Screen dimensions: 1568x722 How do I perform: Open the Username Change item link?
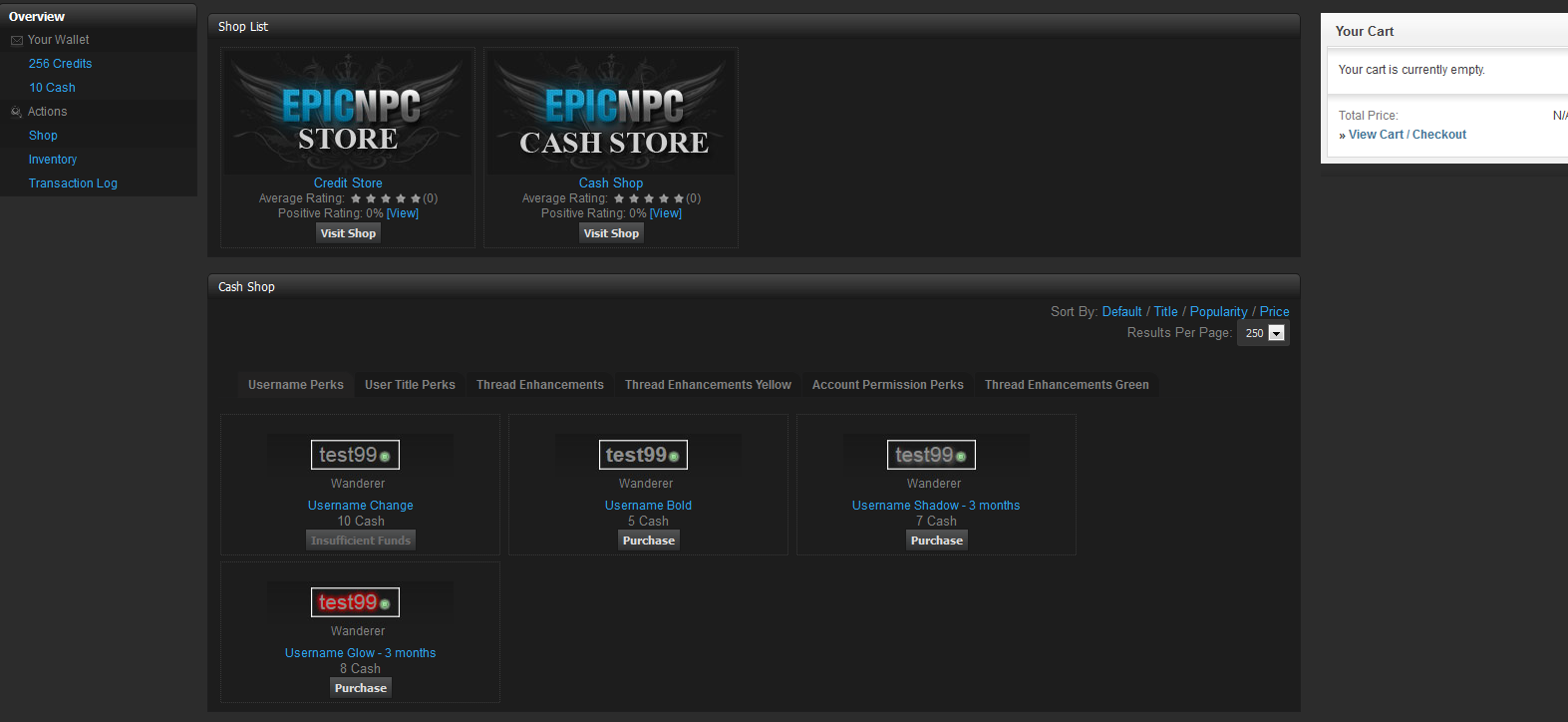point(360,506)
